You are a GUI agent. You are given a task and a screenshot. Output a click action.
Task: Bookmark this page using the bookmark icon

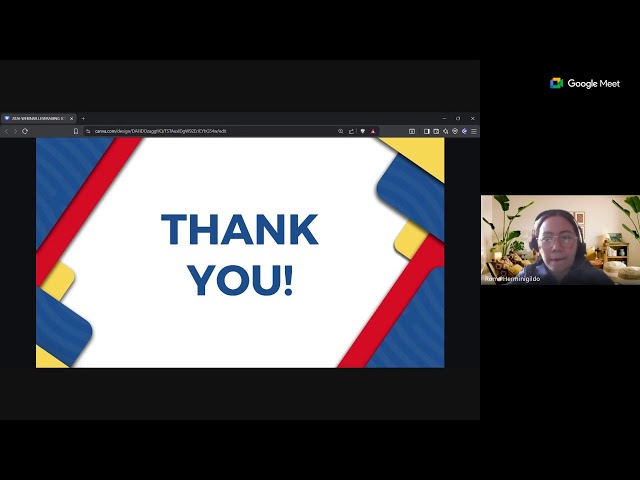(x=76, y=131)
